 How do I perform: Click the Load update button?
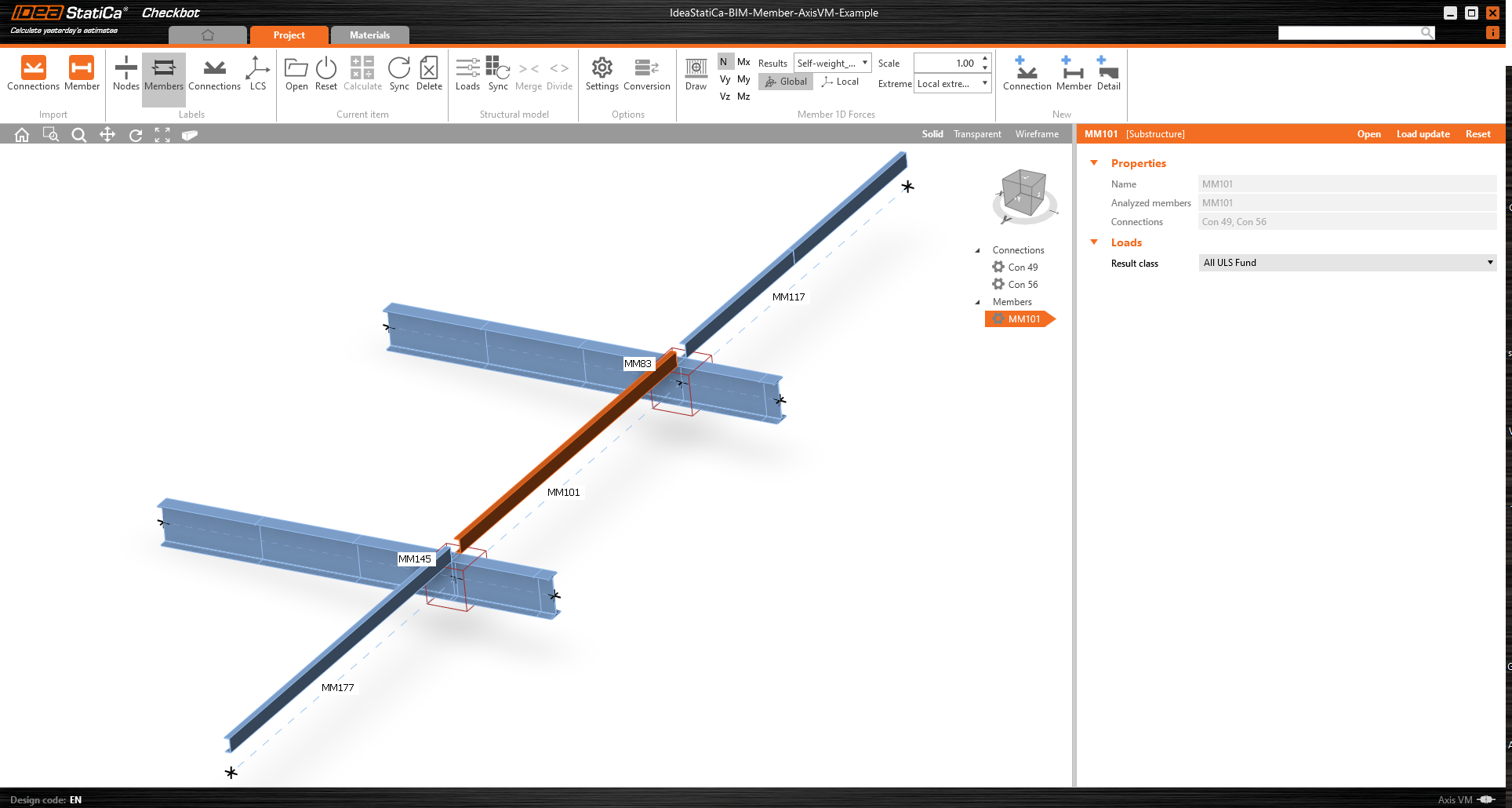(x=1423, y=134)
